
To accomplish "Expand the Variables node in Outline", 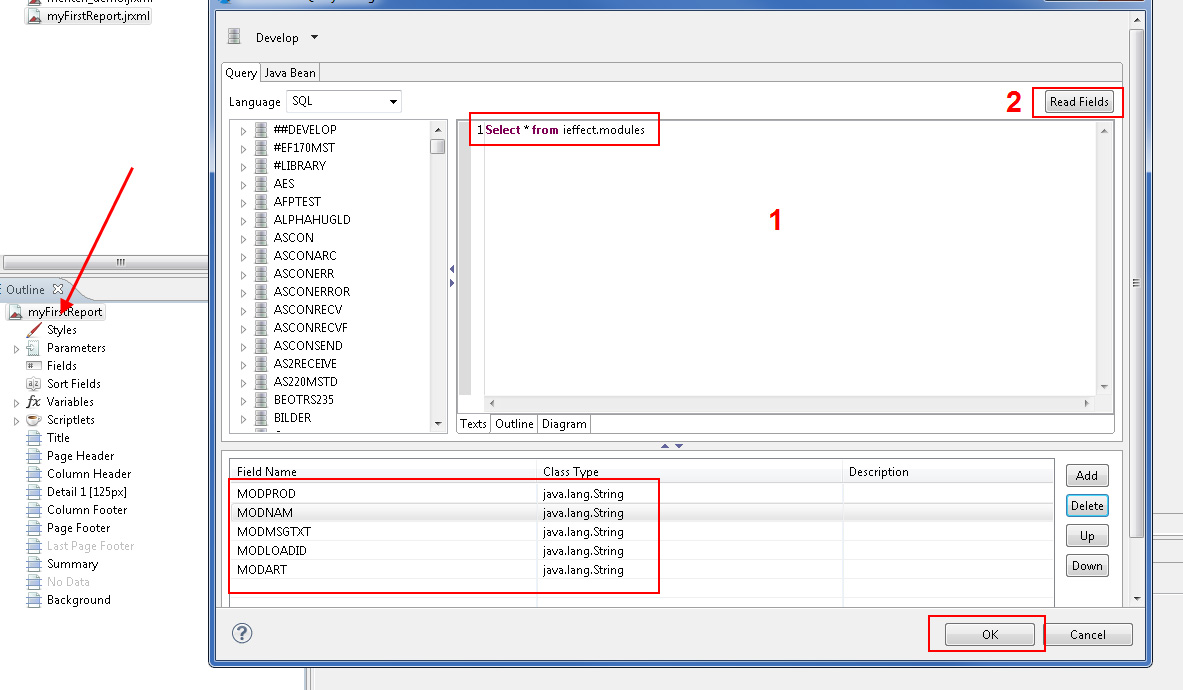I will click(16, 403).
